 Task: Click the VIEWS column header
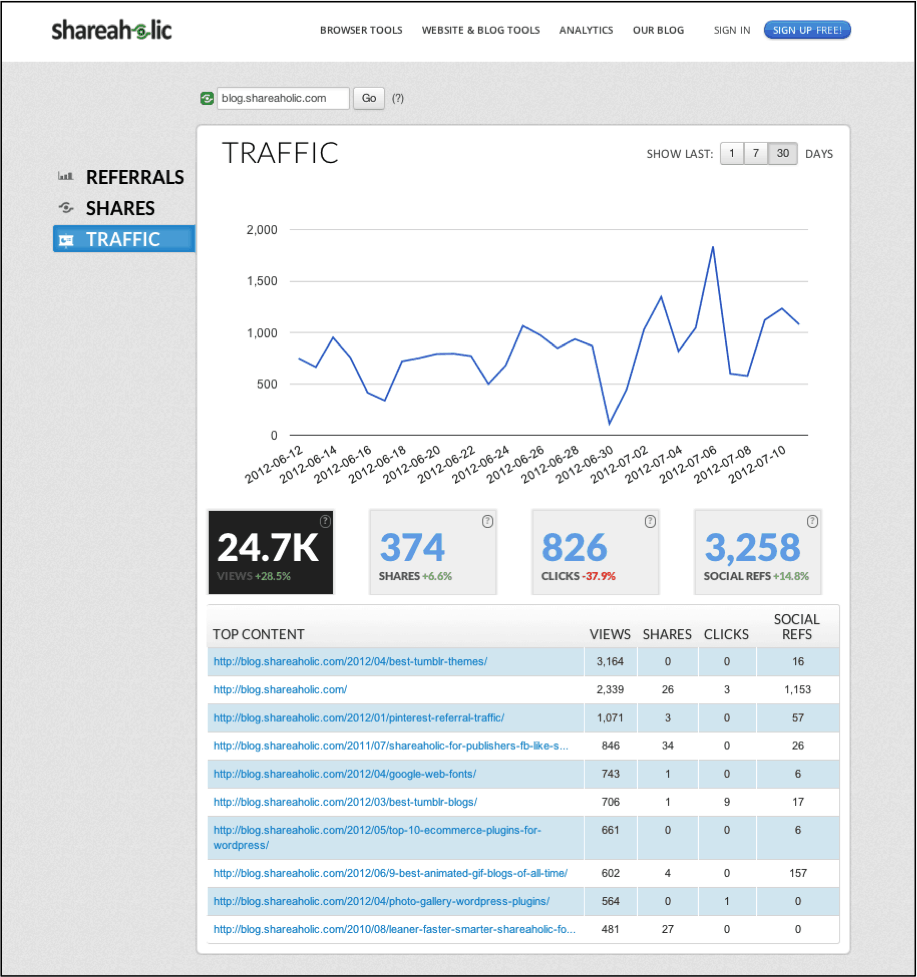611,634
